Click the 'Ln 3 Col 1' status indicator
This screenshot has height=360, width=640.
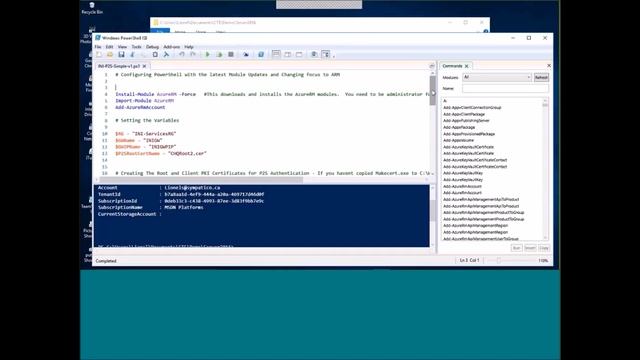click(x=469, y=260)
